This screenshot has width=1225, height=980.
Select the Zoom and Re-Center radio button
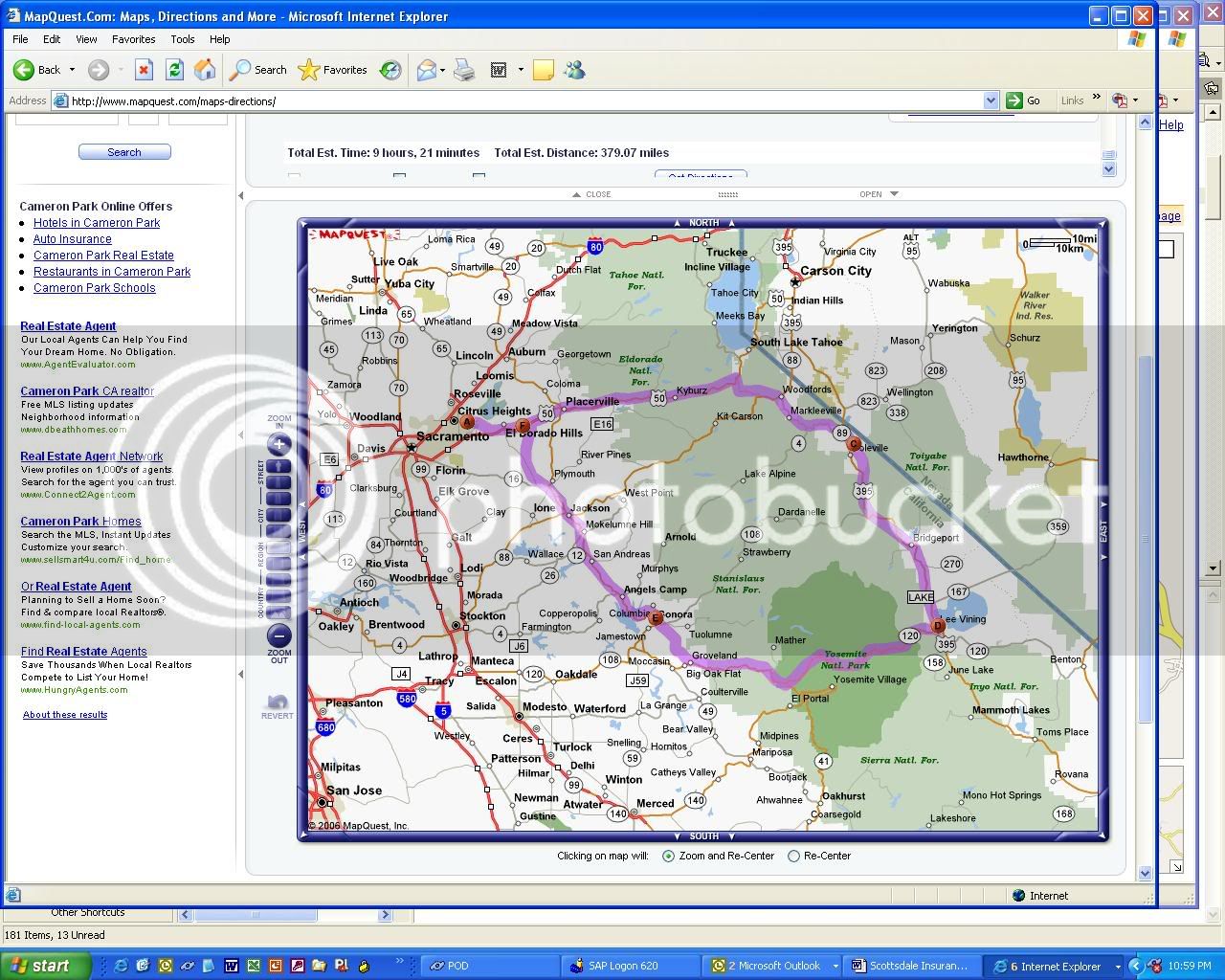pos(668,857)
